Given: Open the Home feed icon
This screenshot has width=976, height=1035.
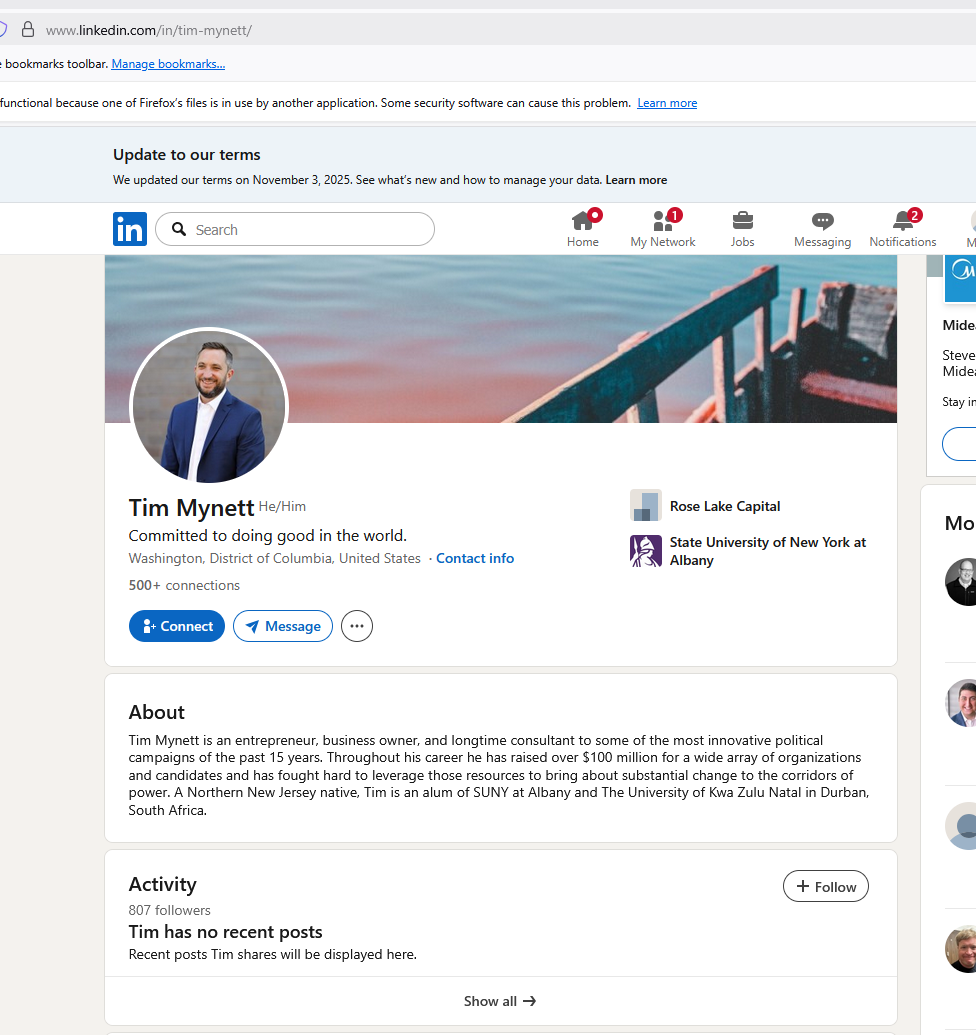Looking at the screenshot, I should pos(583,221).
